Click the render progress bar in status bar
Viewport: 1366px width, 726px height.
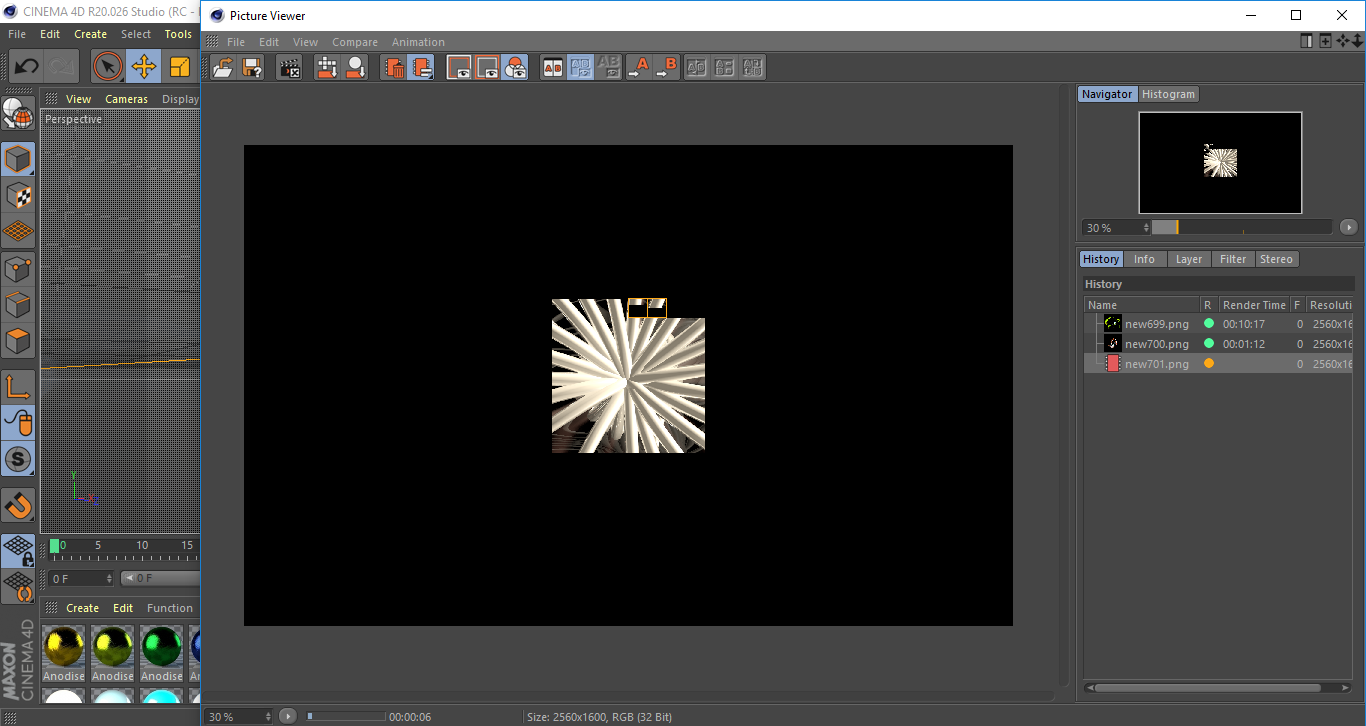[346, 716]
